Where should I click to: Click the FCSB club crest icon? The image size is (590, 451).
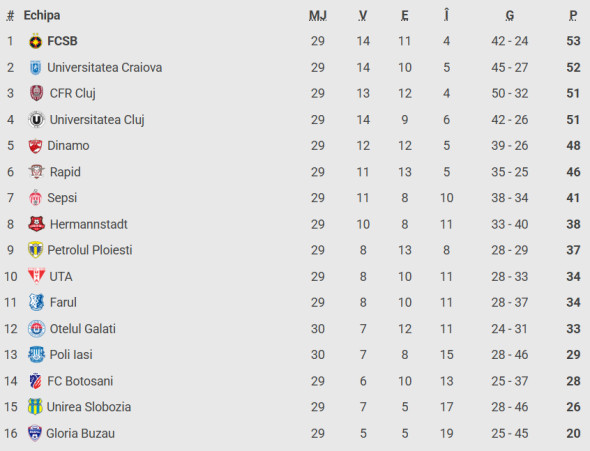tap(36, 41)
